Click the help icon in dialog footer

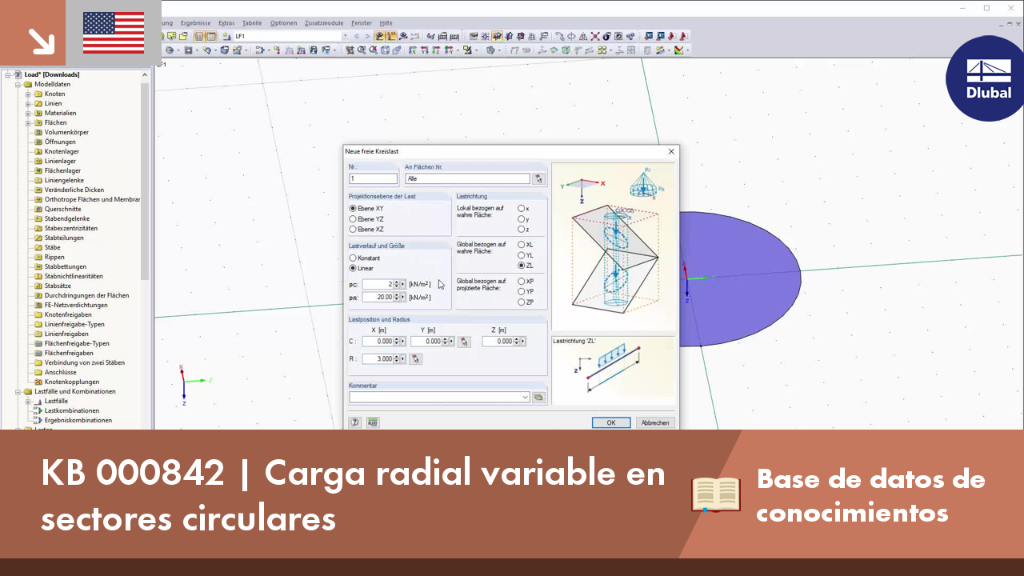[x=355, y=423]
